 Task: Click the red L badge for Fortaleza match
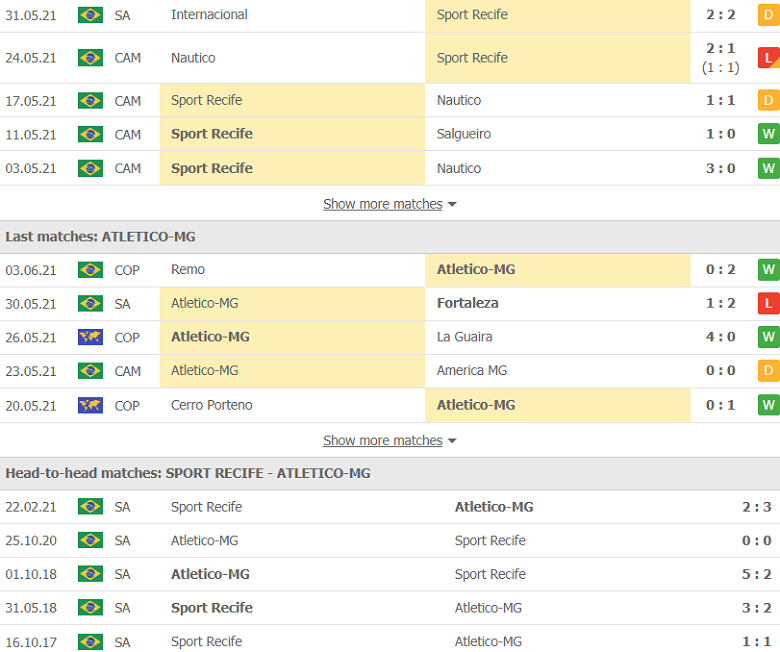768,303
